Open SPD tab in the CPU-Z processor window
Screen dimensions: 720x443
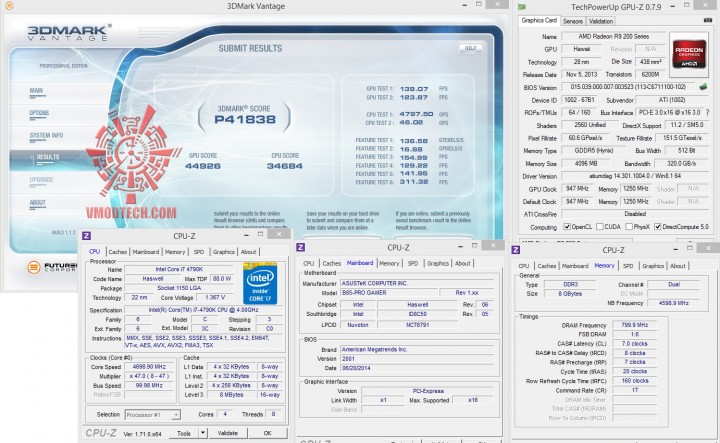pyautogui.click(x=199, y=252)
